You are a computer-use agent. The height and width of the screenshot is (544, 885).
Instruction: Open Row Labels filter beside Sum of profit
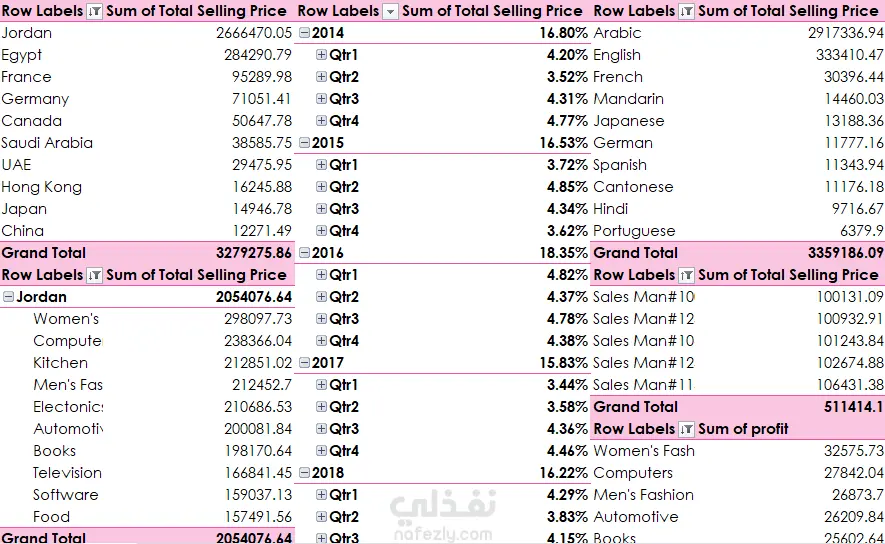pyautogui.click(x=686, y=429)
